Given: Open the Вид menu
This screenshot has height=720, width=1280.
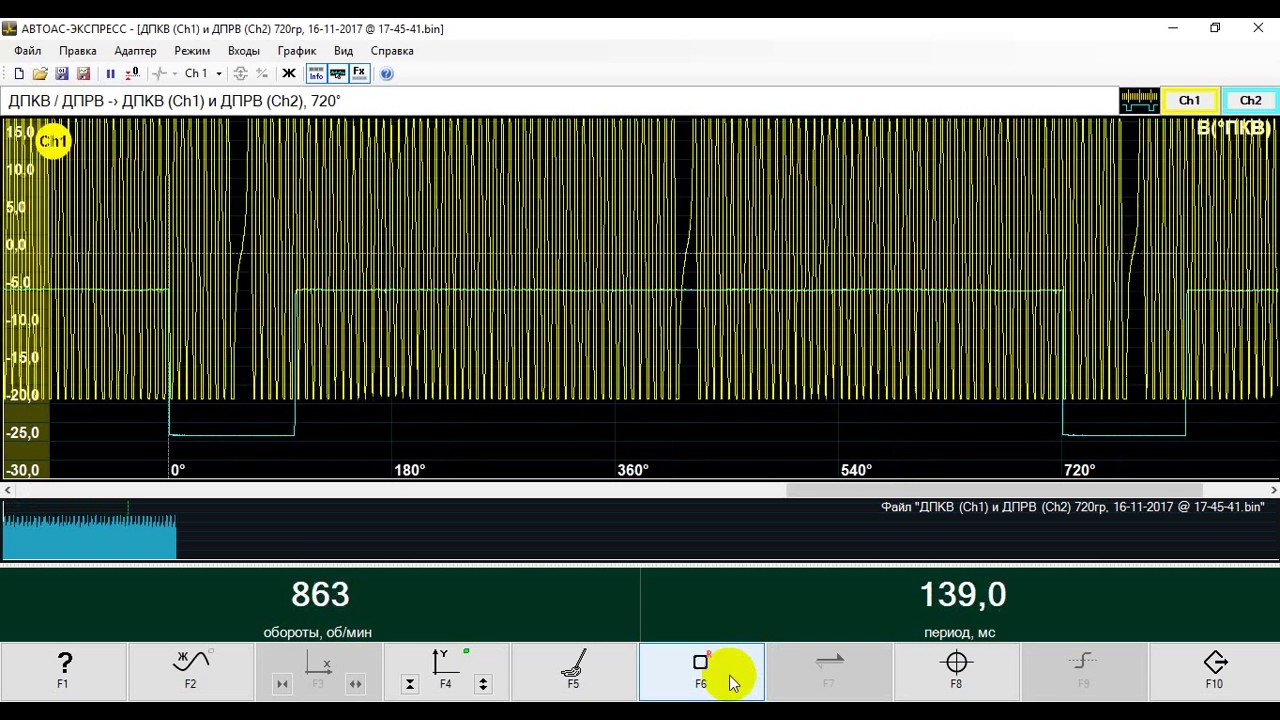Looking at the screenshot, I should pyautogui.click(x=344, y=51).
